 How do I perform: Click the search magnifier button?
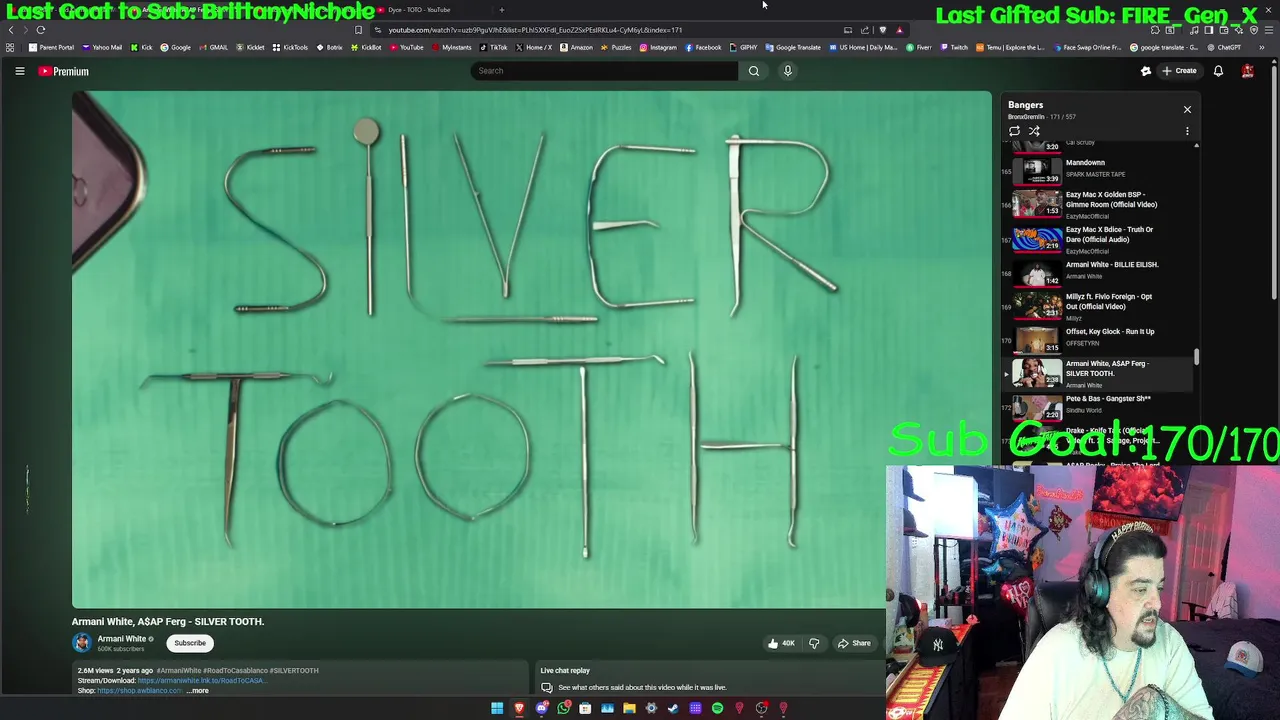[754, 71]
